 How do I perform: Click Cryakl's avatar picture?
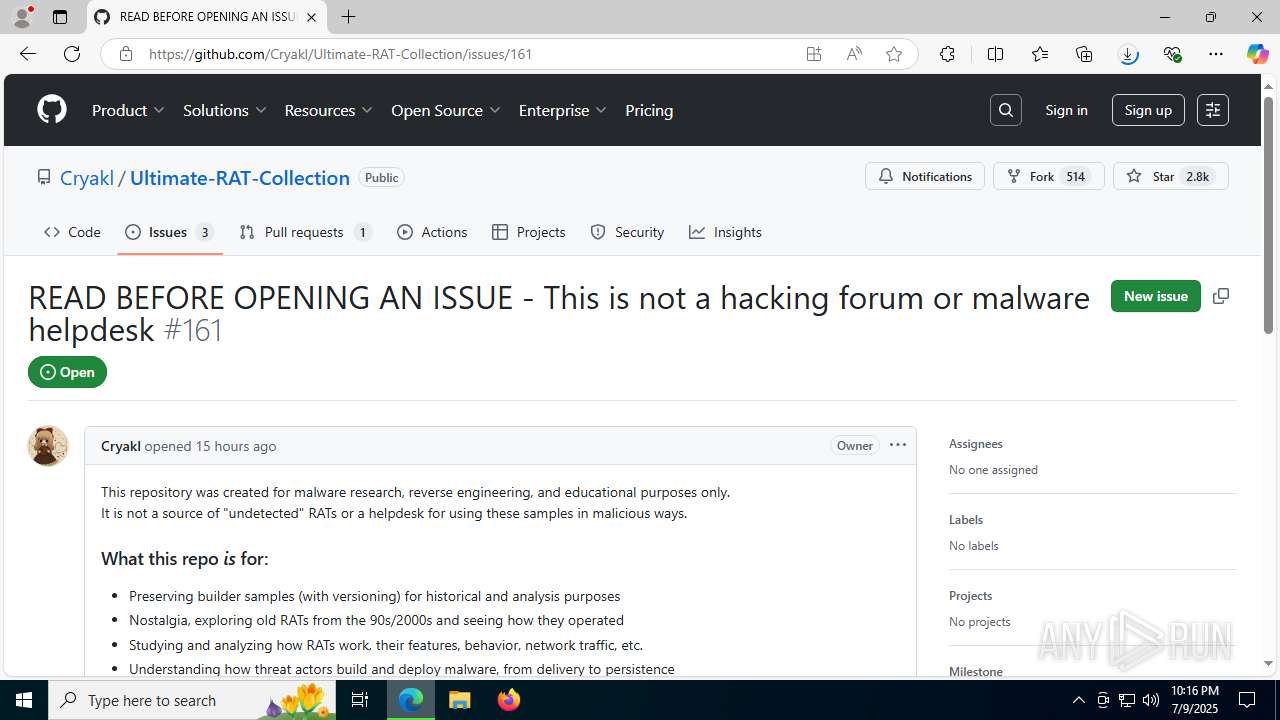point(48,446)
